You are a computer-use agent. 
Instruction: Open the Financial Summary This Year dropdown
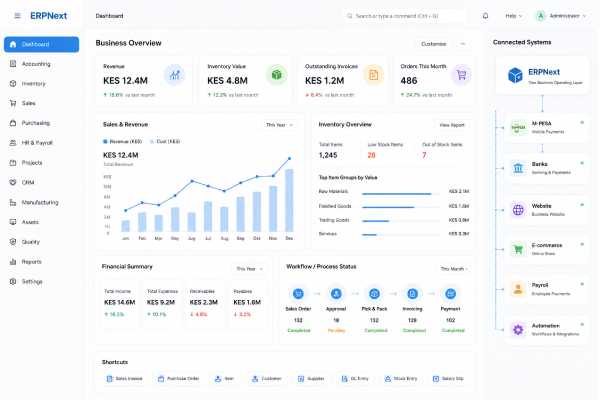pyautogui.click(x=249, y=269)
